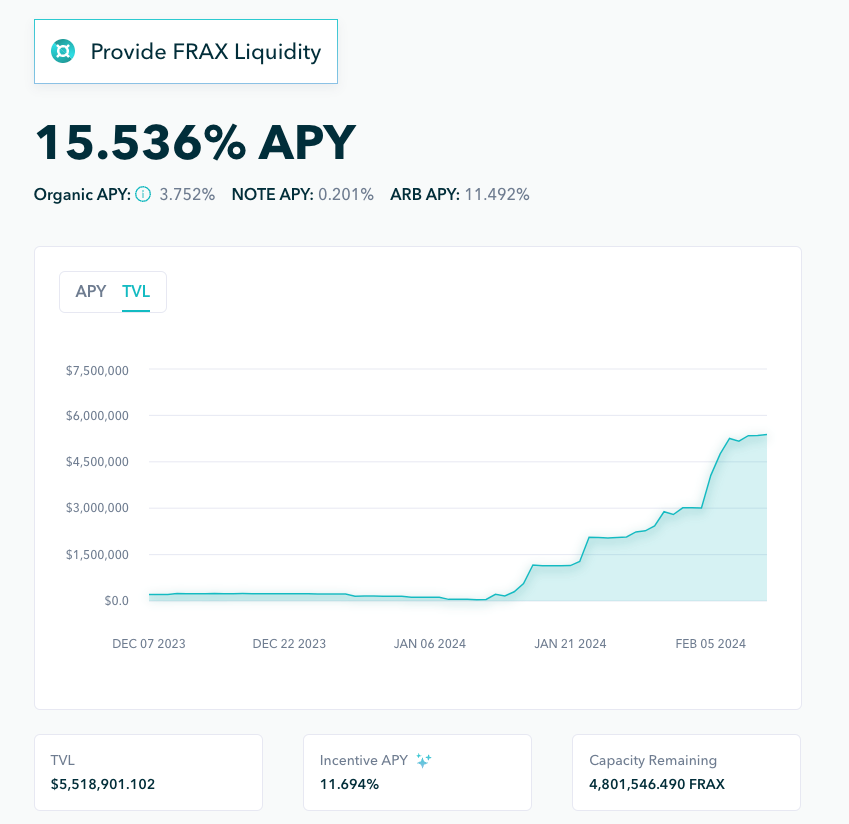Screen dimensions: 849x824
Task: Click the FEB 05 2024 axis date
Action: point(710,644)
